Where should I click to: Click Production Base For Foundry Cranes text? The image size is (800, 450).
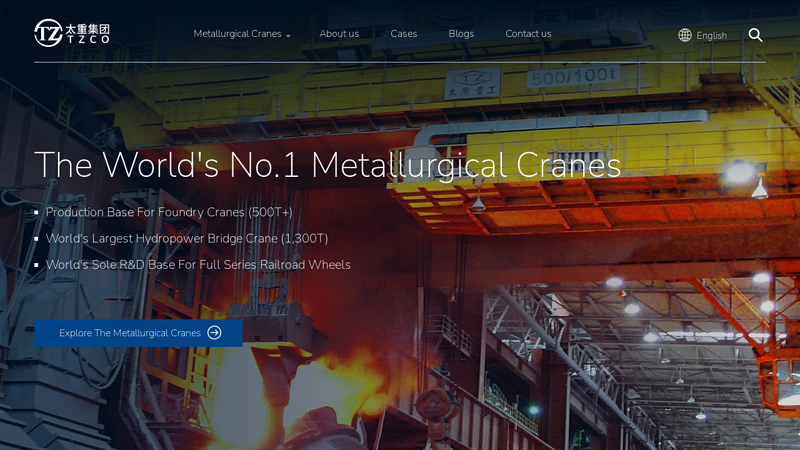(x=169, y=212)
